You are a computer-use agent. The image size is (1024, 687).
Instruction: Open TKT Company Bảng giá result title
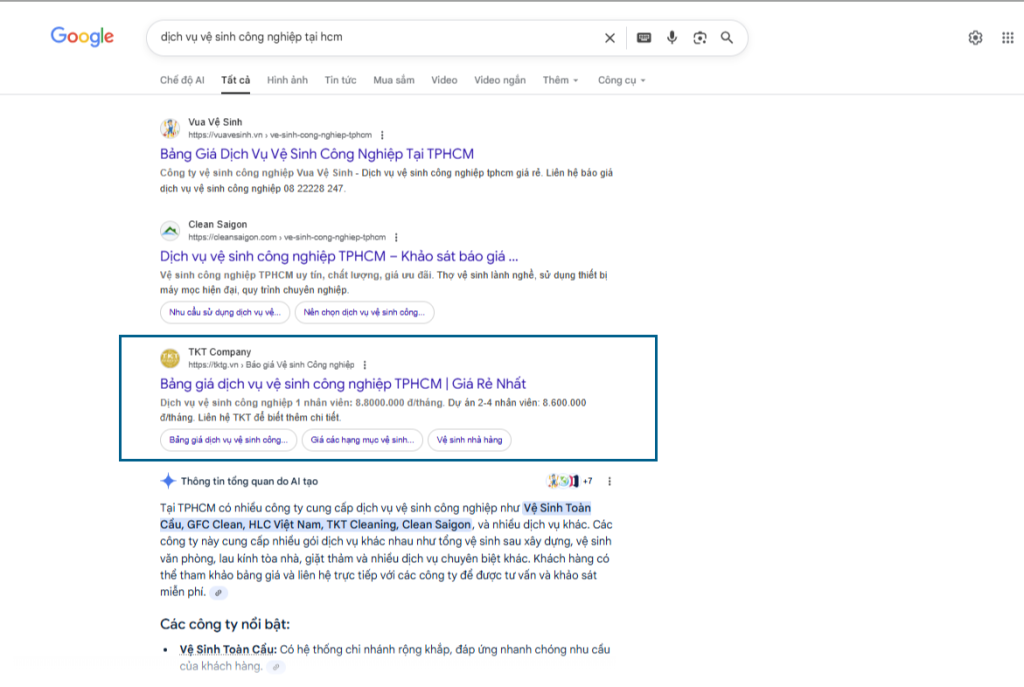pos(342,384)
